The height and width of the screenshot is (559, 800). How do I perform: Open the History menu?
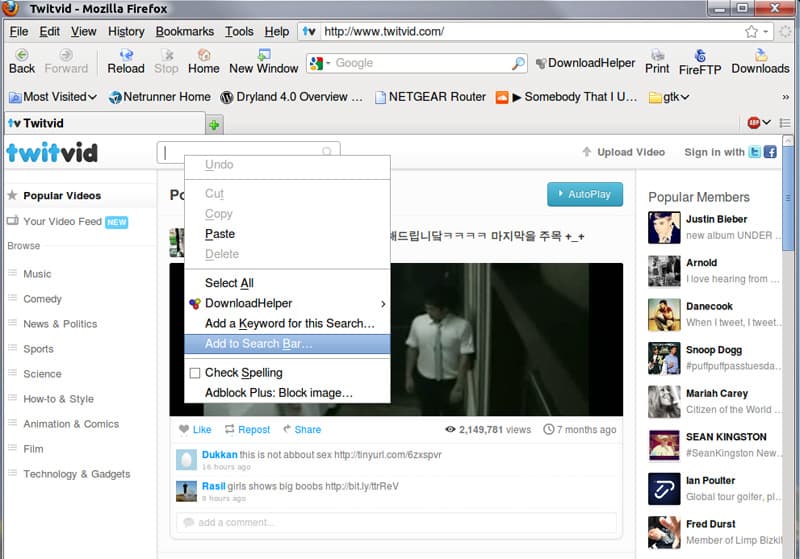tap(126, 32)
